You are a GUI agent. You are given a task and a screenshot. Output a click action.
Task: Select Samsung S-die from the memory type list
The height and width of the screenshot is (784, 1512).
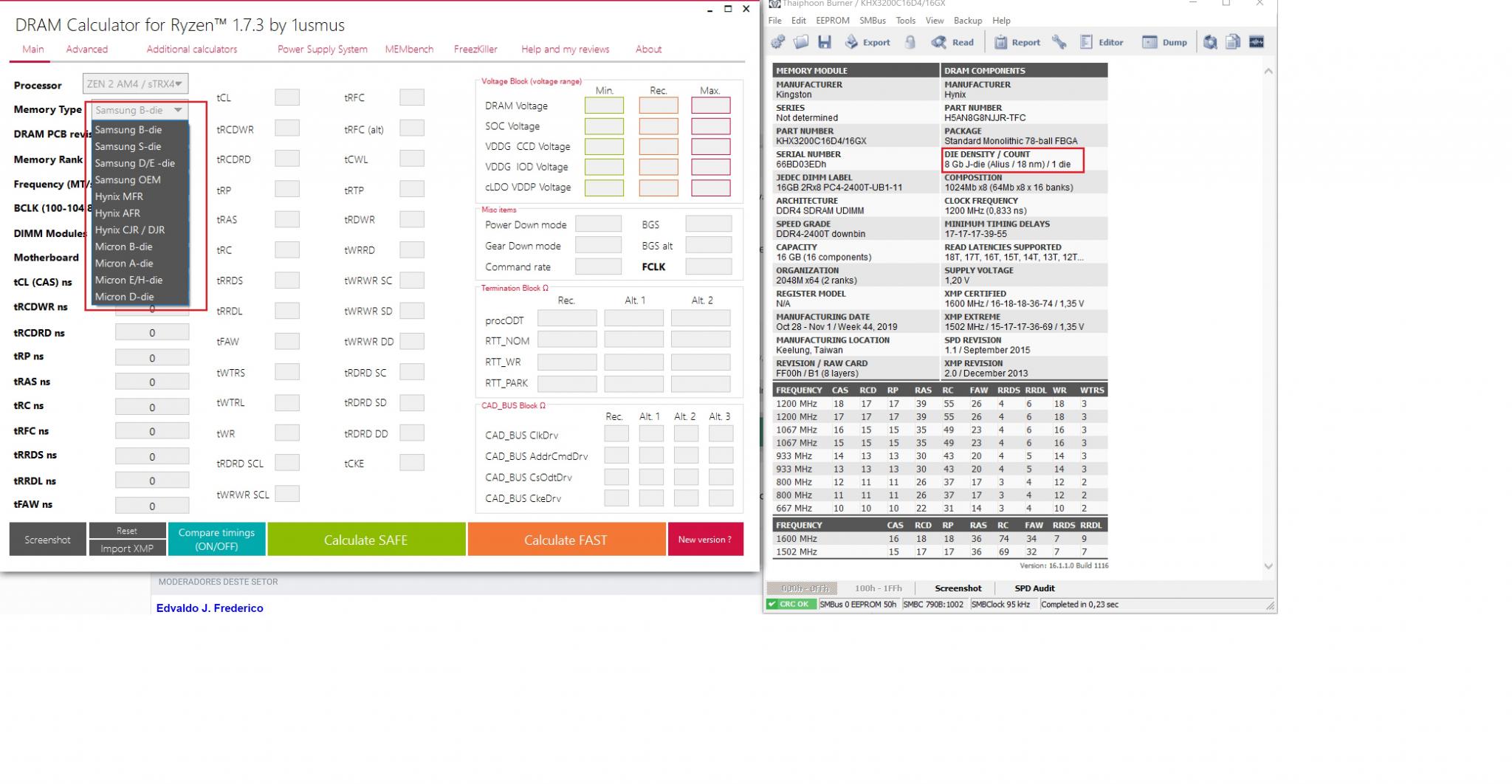(x=140, y=146)
